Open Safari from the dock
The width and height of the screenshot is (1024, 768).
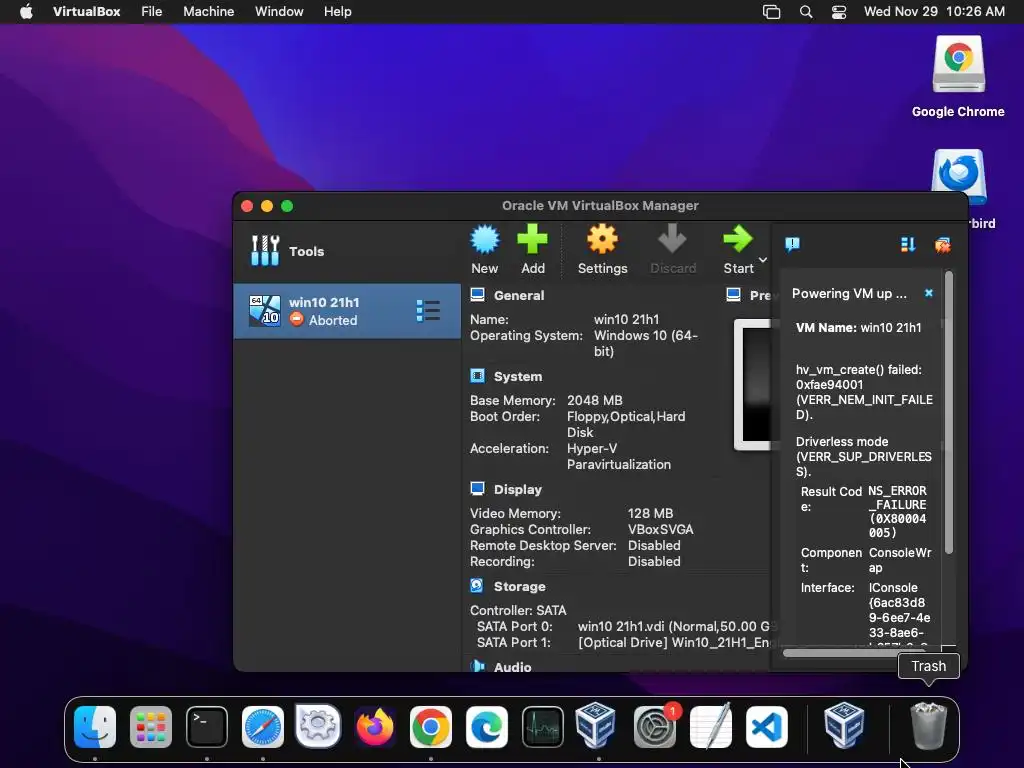pos(263,726)
